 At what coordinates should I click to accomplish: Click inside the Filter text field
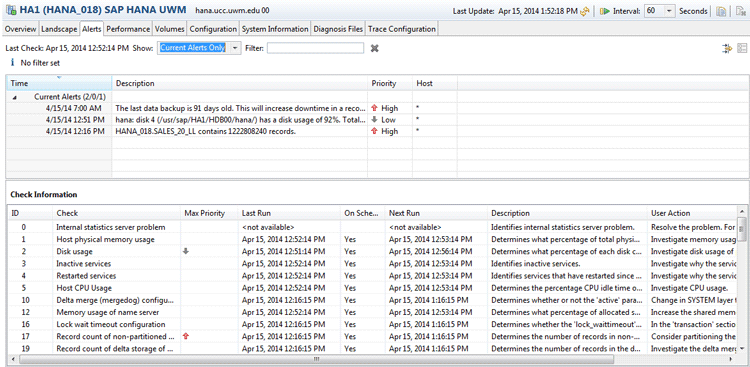tap(315, 48)
